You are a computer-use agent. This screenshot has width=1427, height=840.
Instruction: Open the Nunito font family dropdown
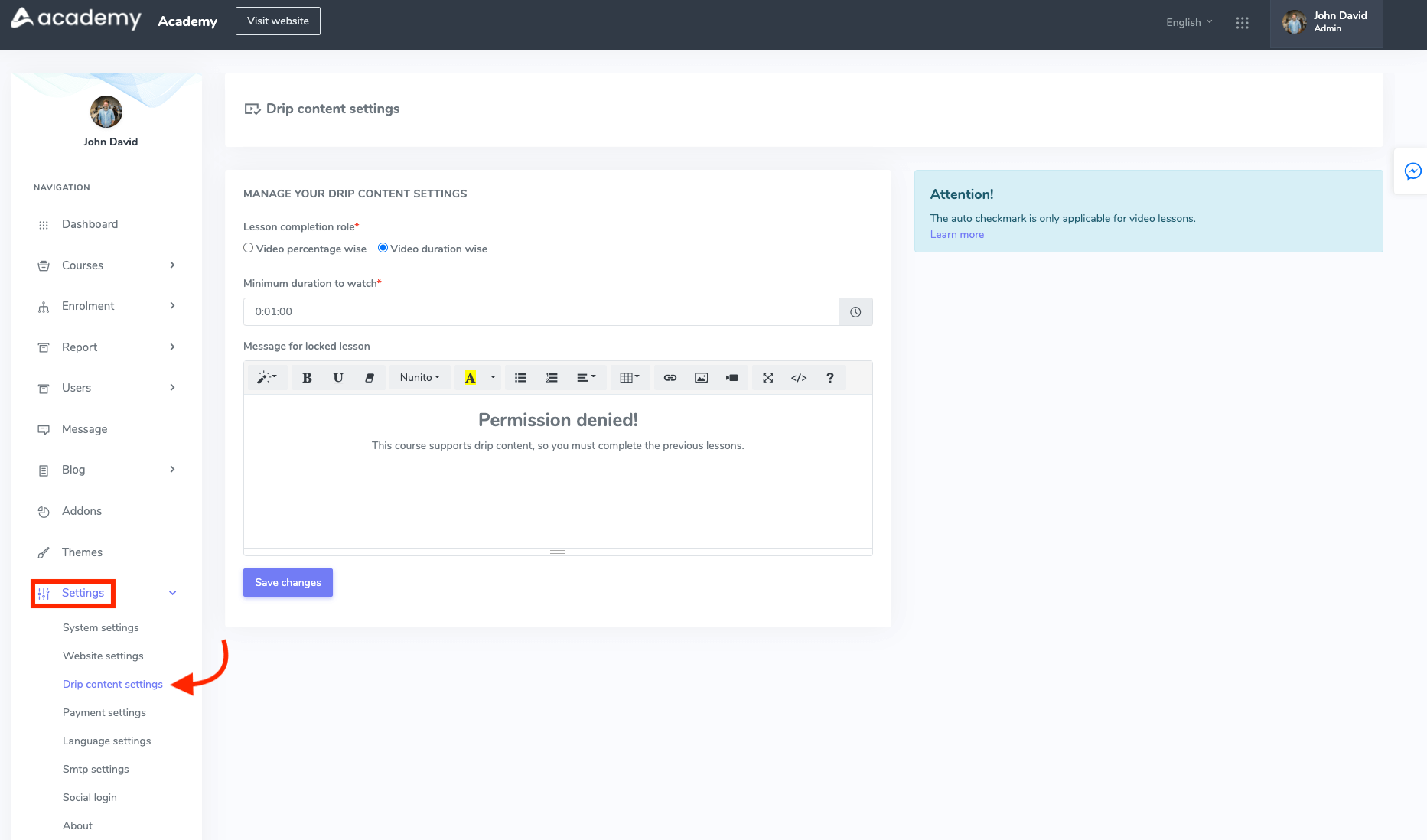coord(419,377)
